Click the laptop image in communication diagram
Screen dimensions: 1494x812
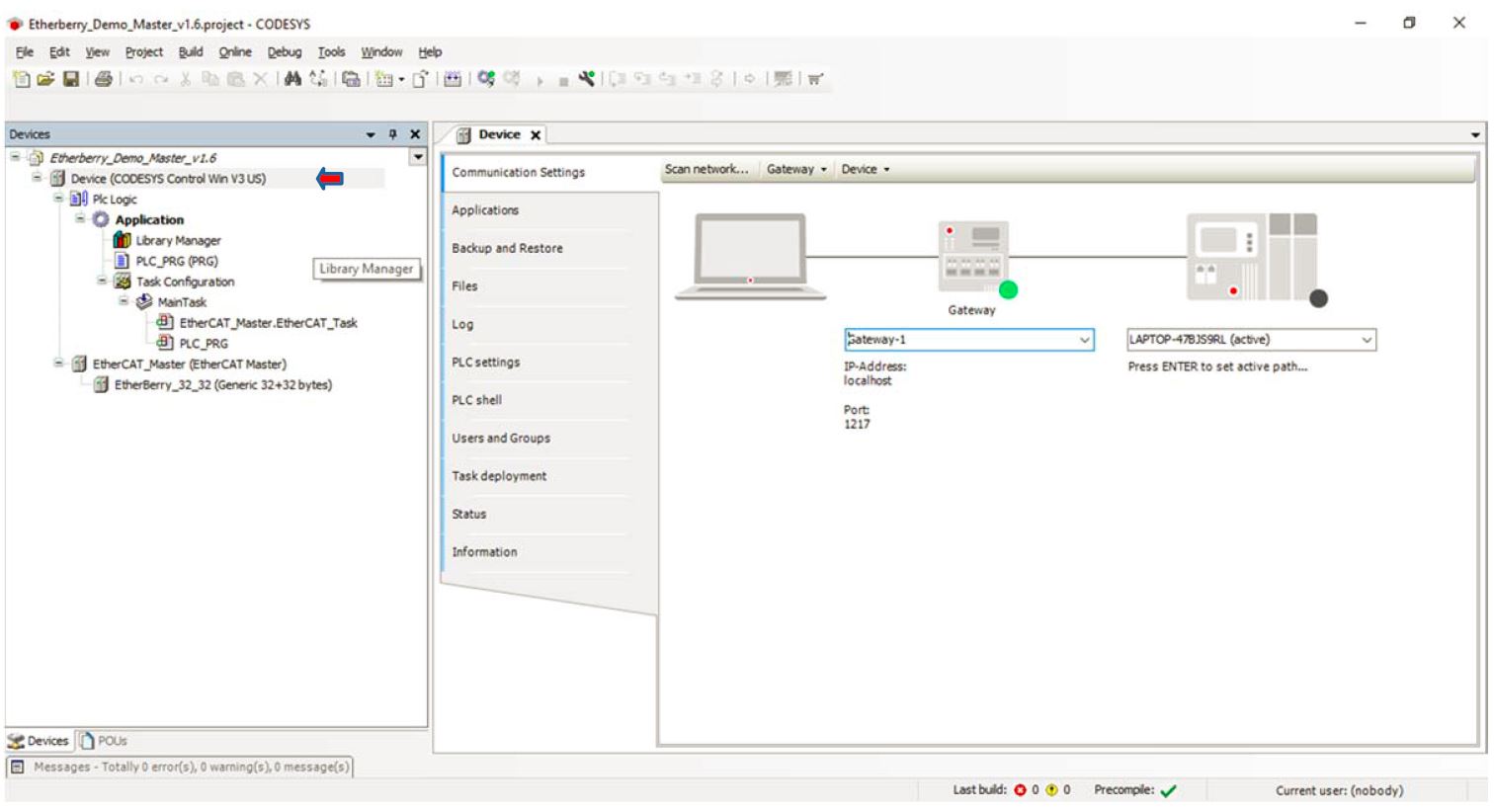(x=750, y=256)
